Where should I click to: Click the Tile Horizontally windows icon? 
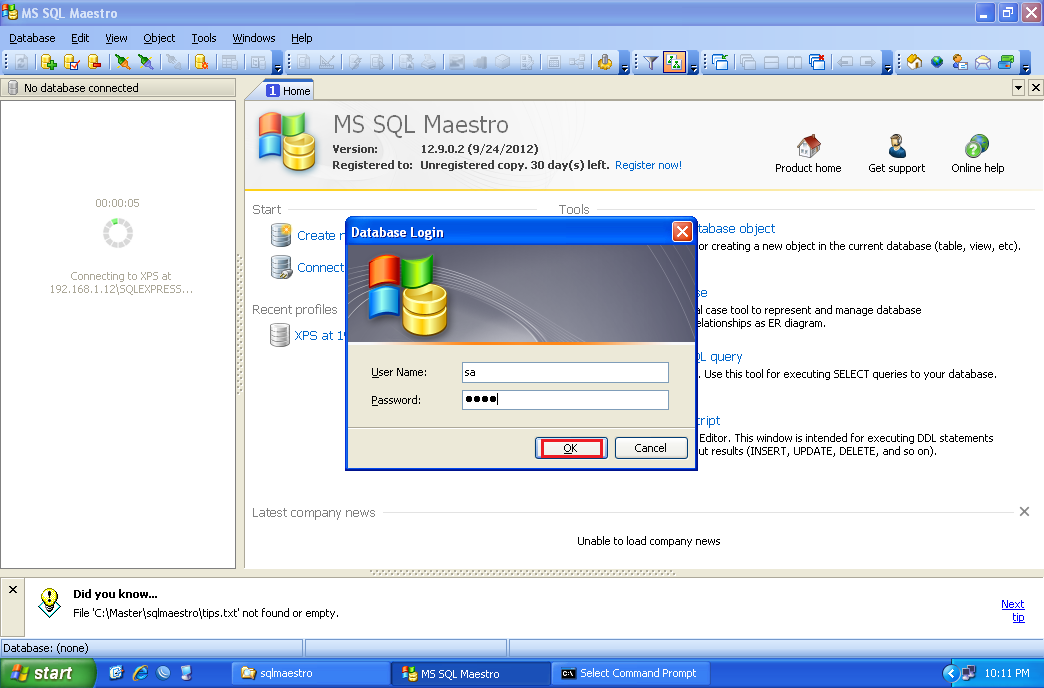772,63
